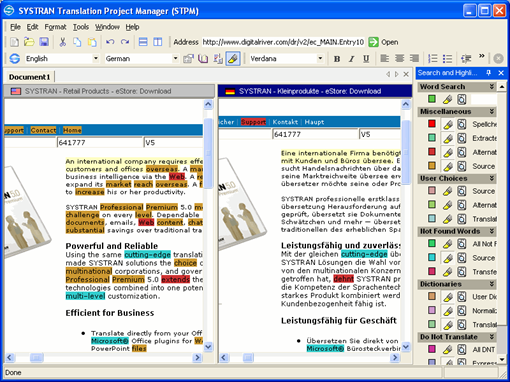Open the File menu

[15, 27]
